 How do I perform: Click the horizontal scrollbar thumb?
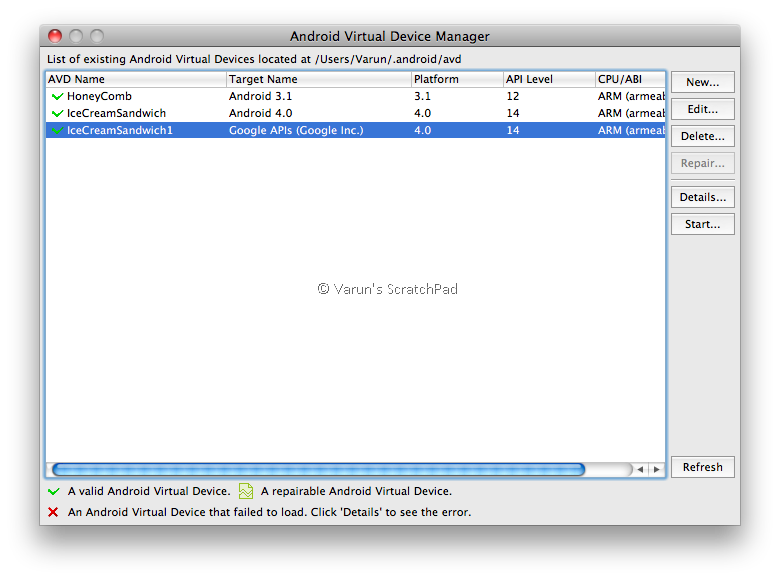click(318, 469)
